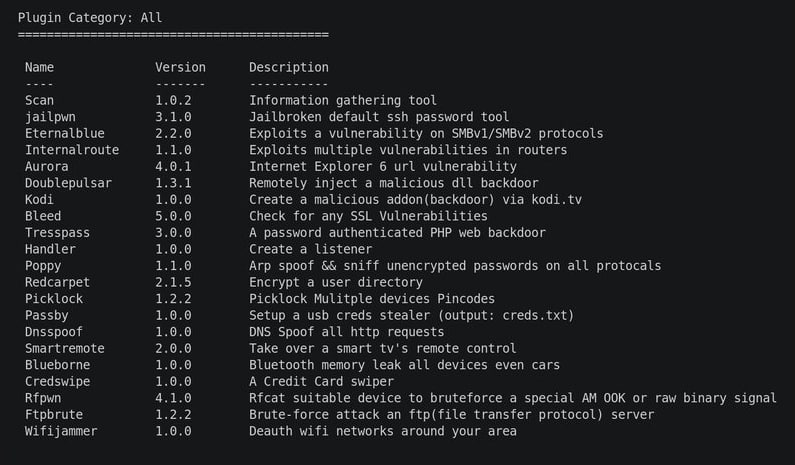The height and width of the screenshot is (465, 795).
Task: Select the Aurora plugin row name
Action: click(46, 167)
